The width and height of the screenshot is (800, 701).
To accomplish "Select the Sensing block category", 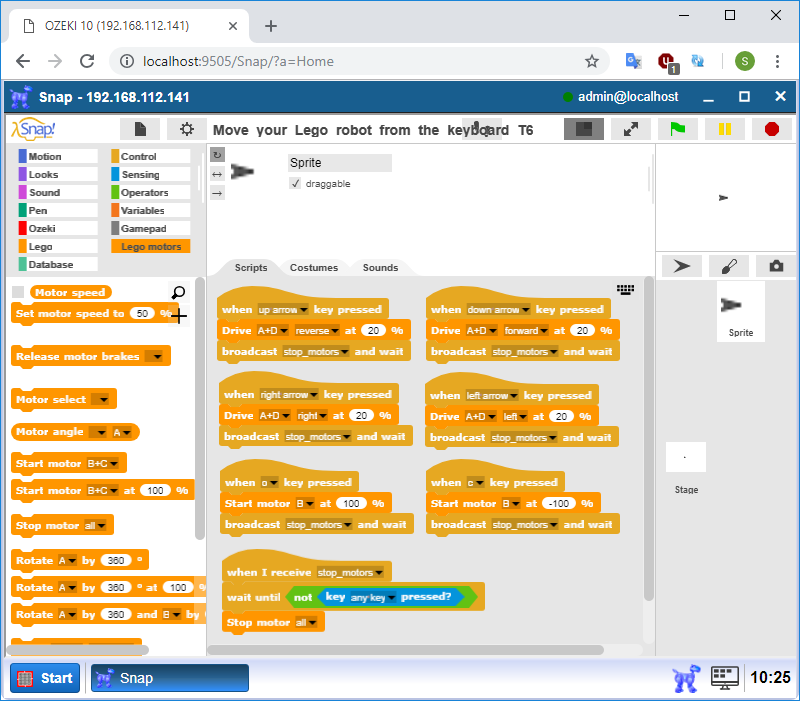I will [151, 174].
